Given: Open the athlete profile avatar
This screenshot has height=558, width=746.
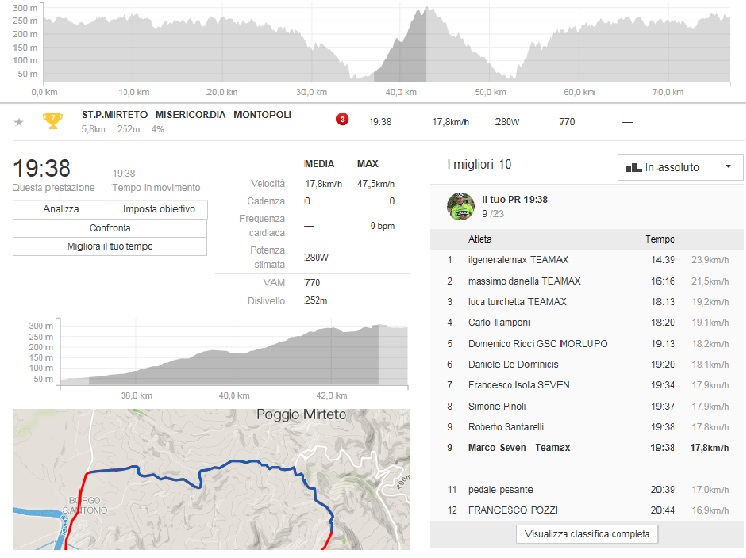Looking at the screenshot, I should tap(460, 206).
